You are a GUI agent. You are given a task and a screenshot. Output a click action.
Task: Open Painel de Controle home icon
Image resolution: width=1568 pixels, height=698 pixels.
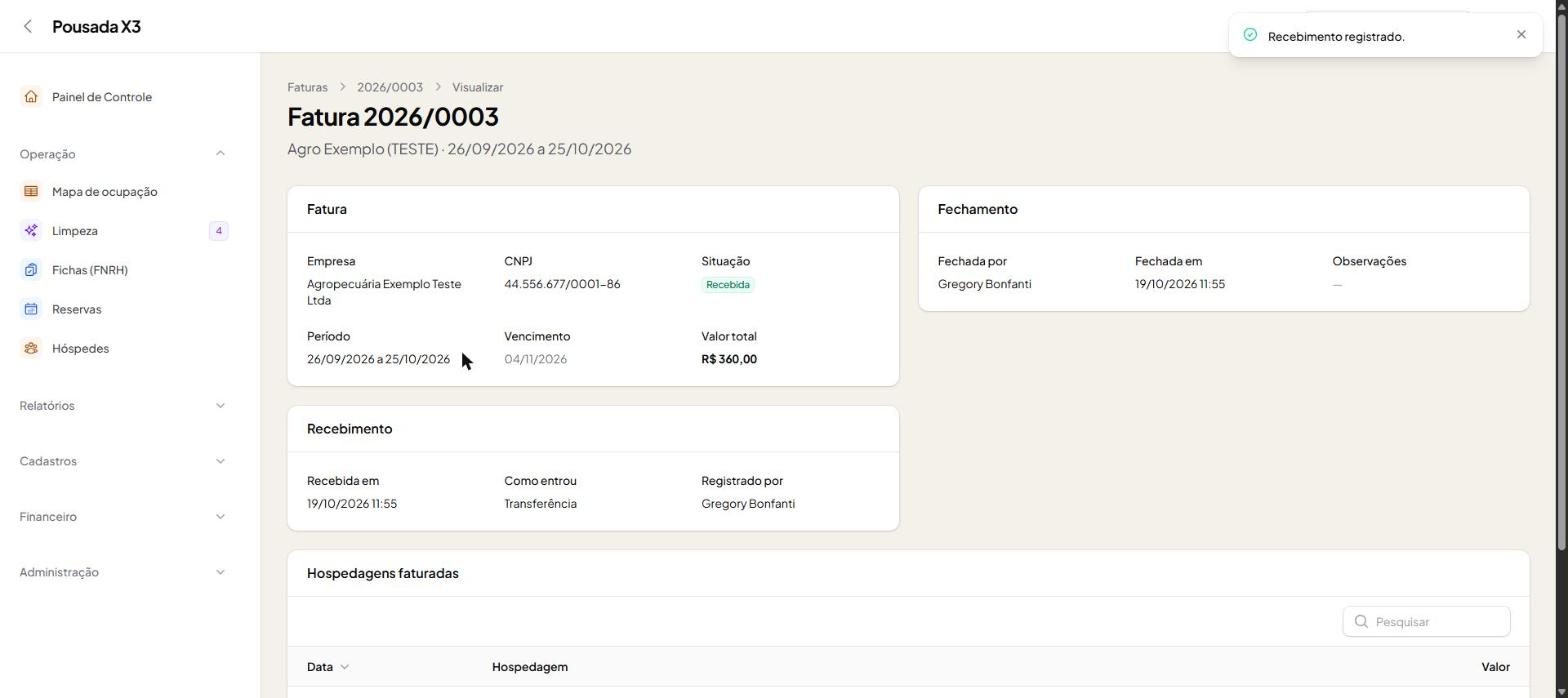click(31, 97)
